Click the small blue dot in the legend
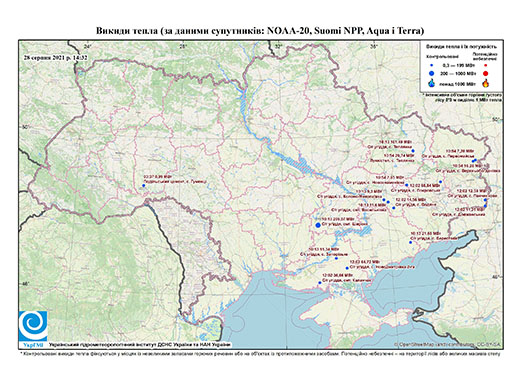Screen dimensions: 520x368 (x=432, y=66)
